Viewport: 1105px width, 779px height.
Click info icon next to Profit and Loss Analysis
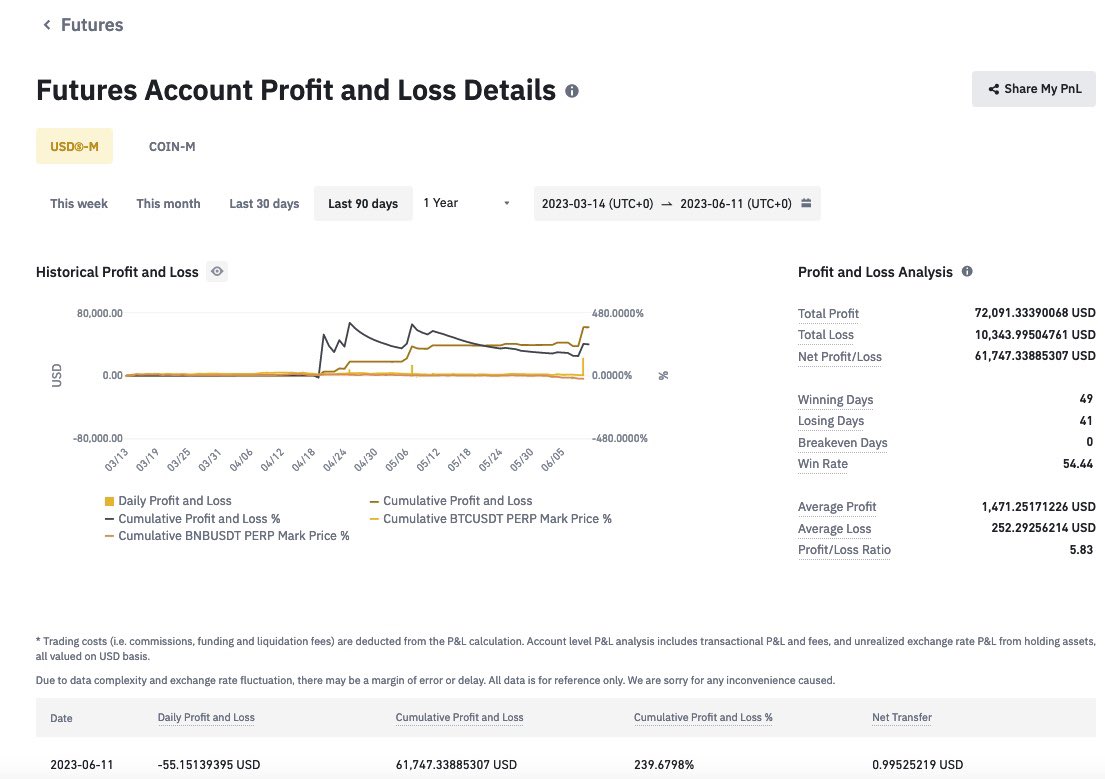(x=968, y=271)
